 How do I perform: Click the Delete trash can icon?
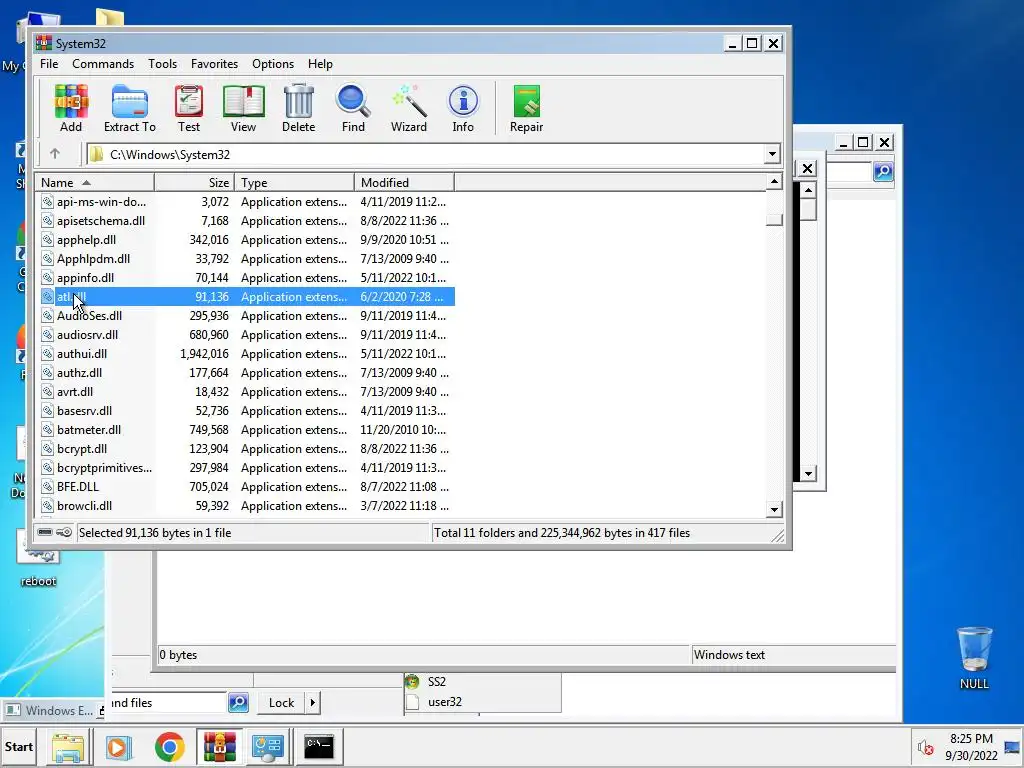[x=298, y=108]
